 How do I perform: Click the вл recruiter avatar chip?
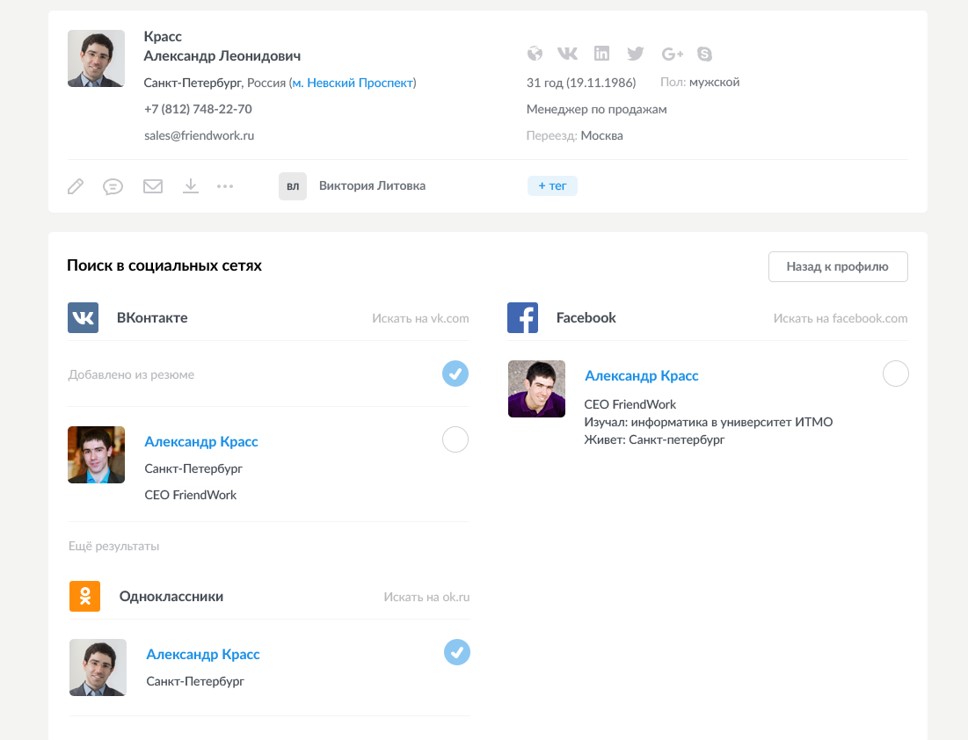[291, 185]
